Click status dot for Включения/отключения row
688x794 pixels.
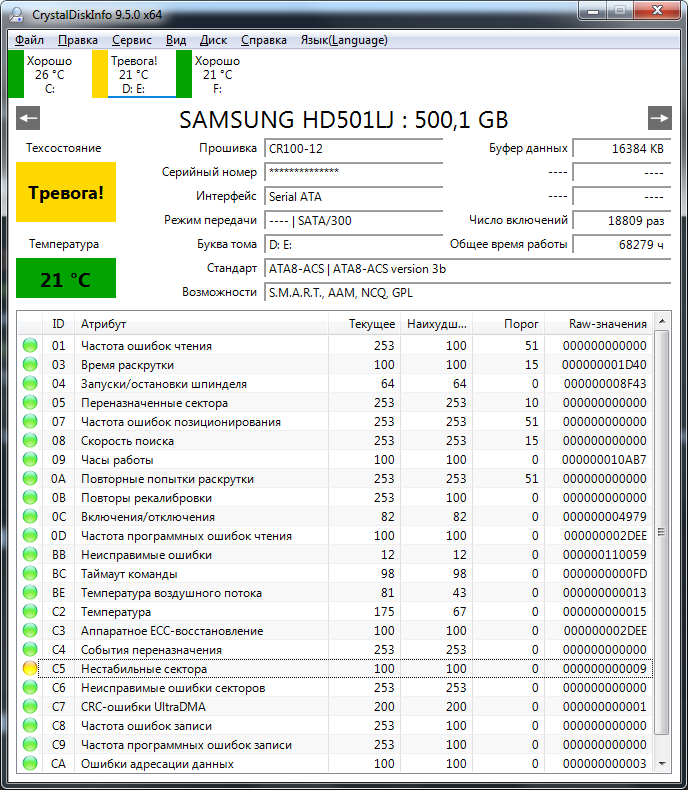click(x=30, y=517)
